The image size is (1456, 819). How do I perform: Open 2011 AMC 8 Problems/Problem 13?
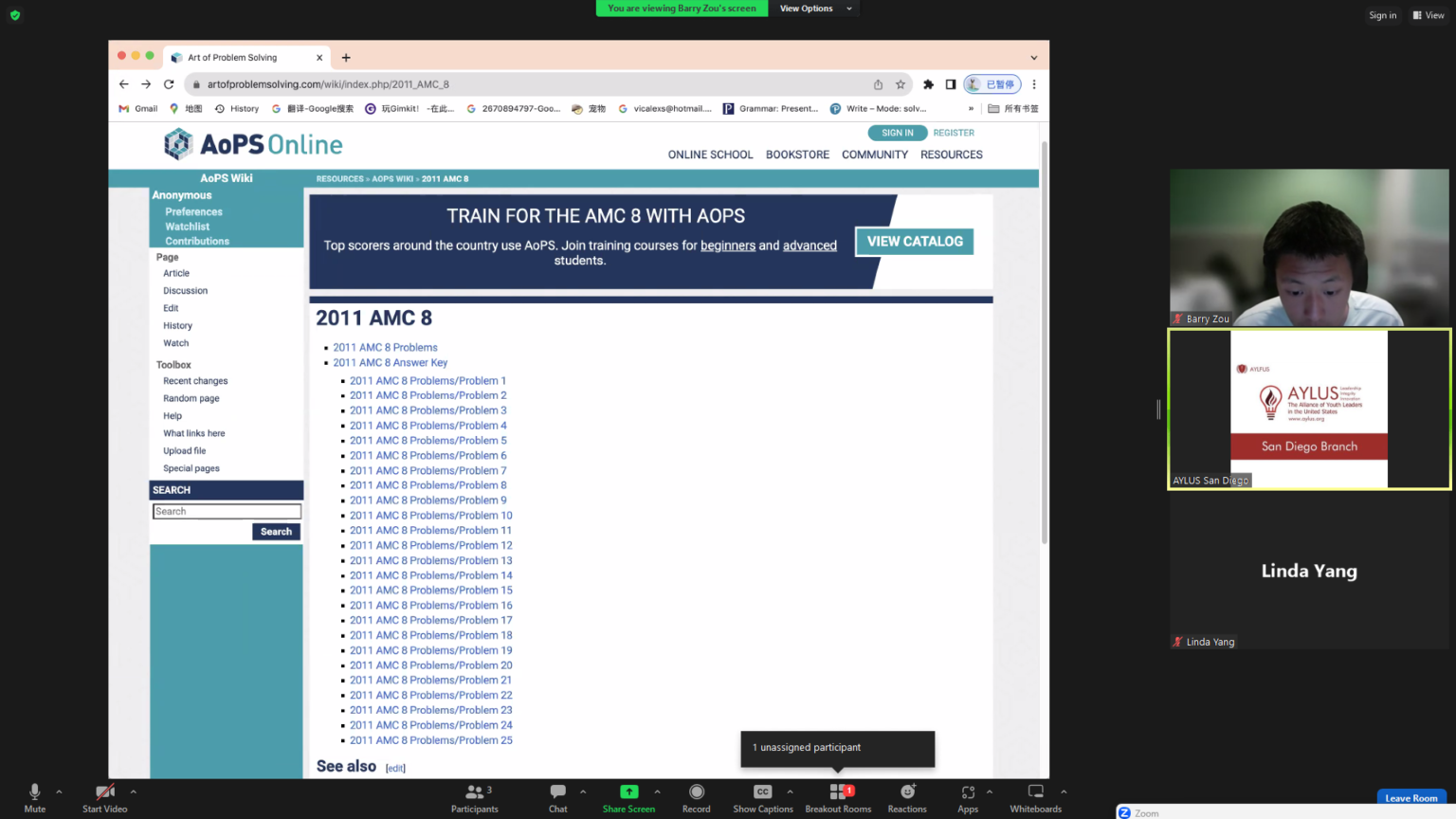pyautogui.click(x=430, y=560)
